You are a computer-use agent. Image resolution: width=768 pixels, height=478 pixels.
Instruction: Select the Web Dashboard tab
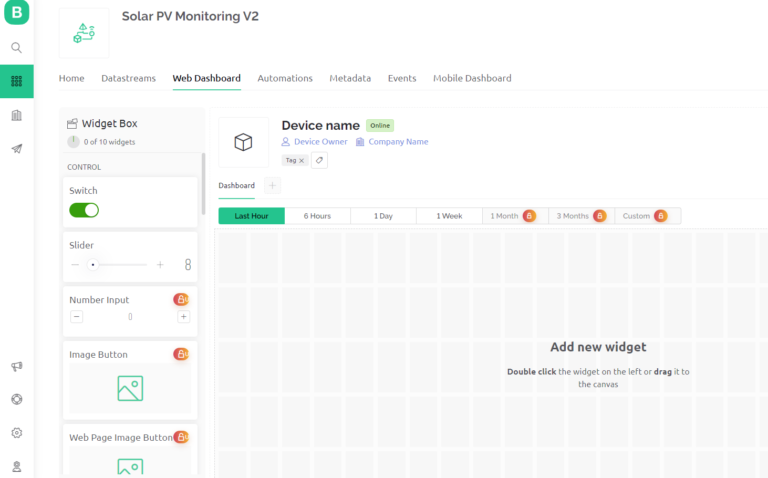click(x=207, y=78)
